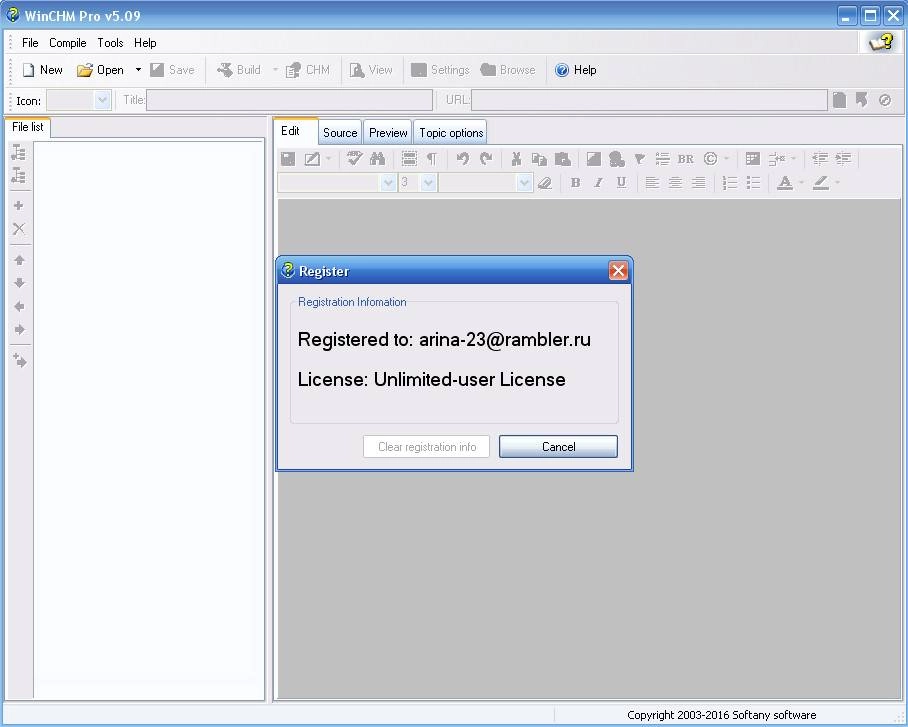Click the eraser clear formatting icon
This screenshot has width=908, height=727.
tap(544, 183)
